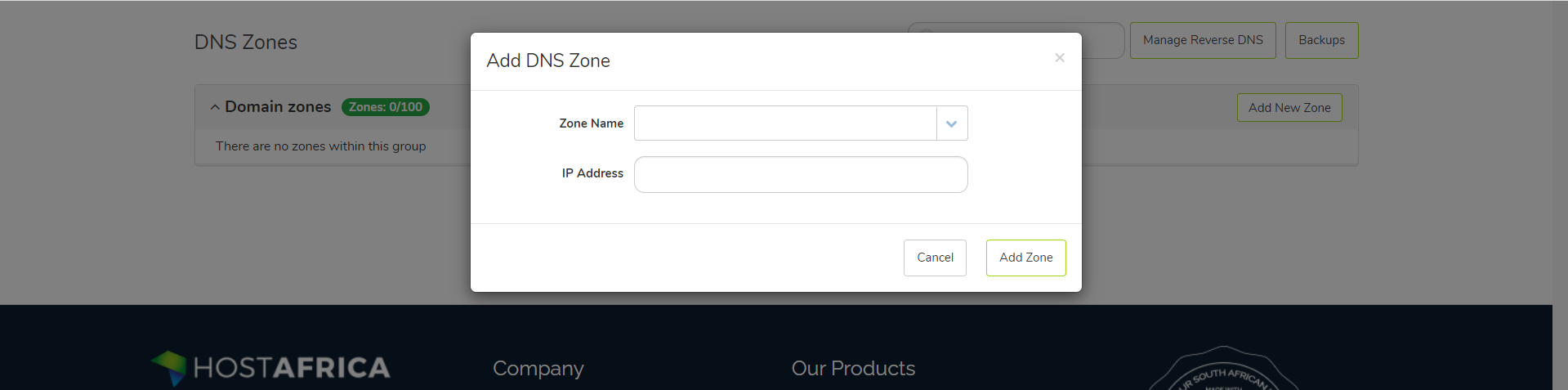Click the Company footer heading
This screenshot has width=1568, height=390.
coord(538,369)
